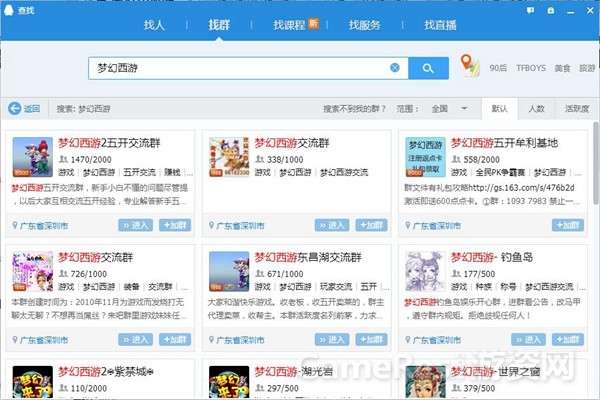Open group title 梦幻西游-世界之窗
This screenshot has height=400, width=600.
(495, 371)
